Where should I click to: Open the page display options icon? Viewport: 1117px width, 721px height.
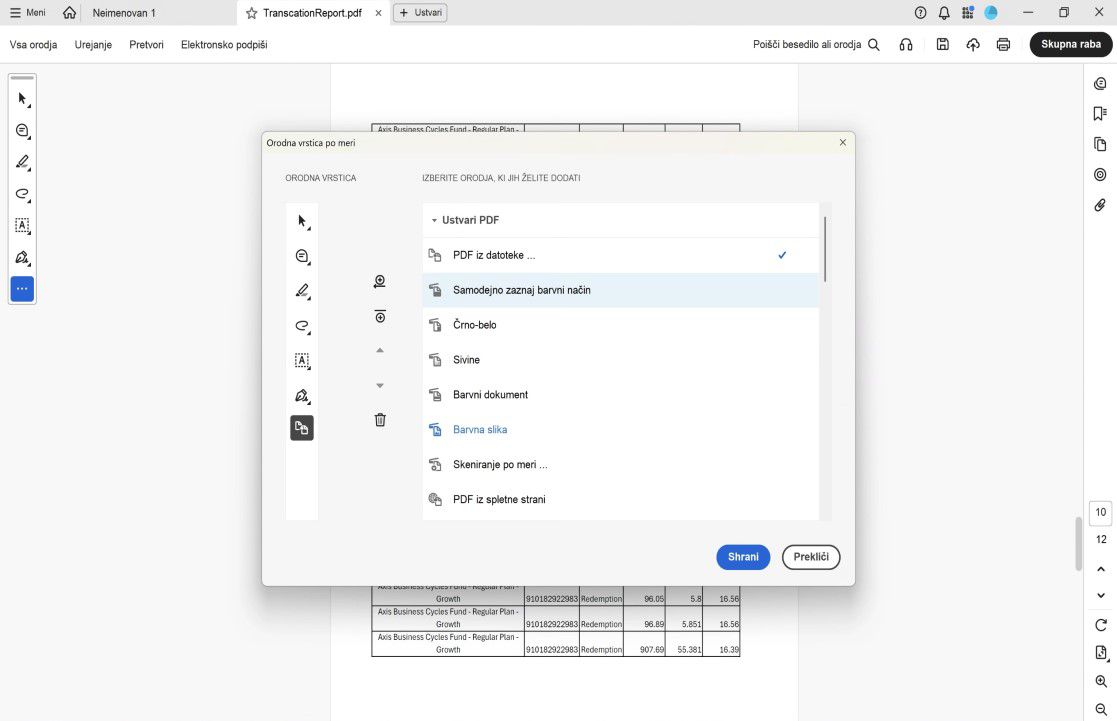1101,653
